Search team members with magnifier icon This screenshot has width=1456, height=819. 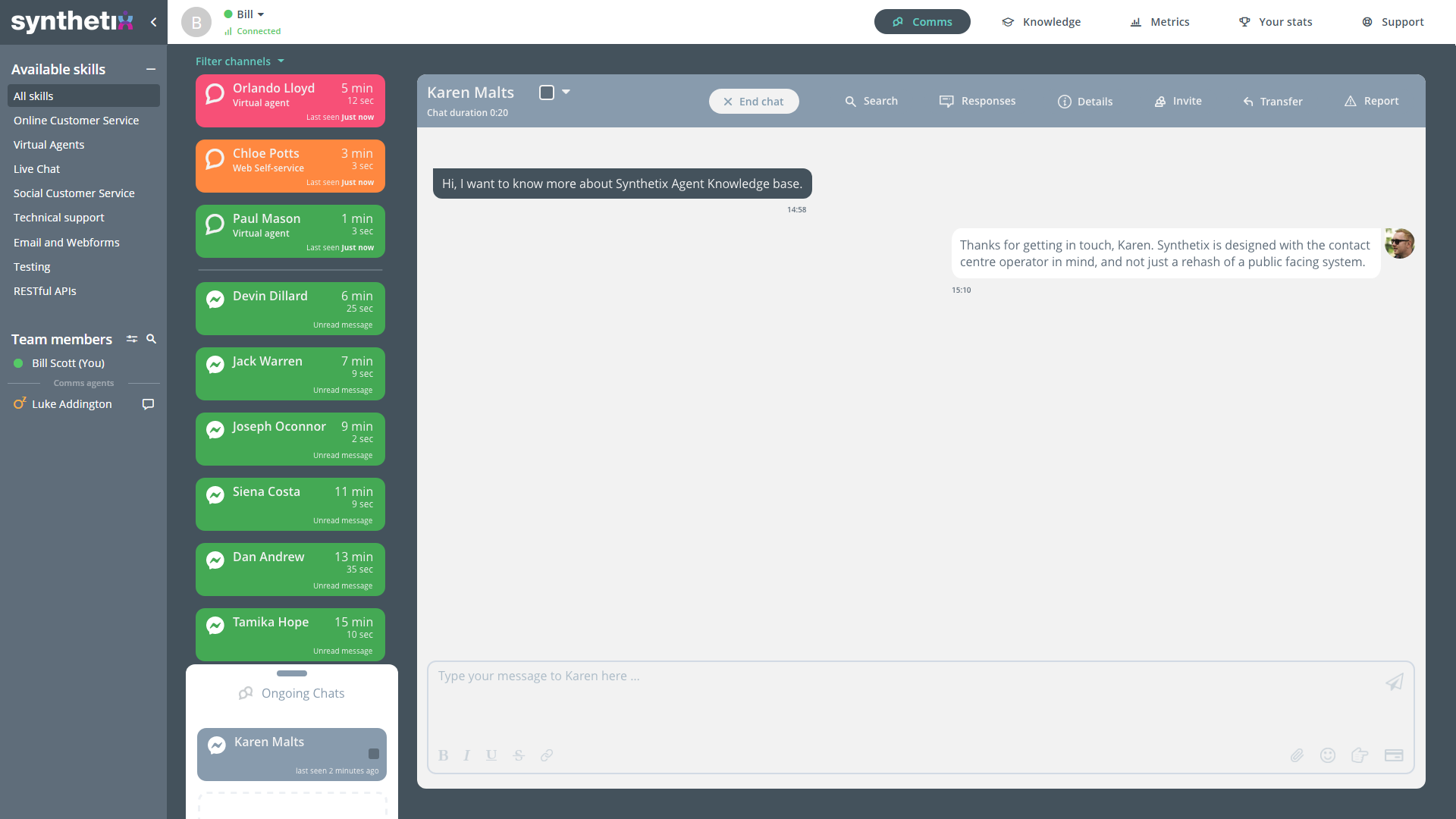click(x=151, y=339)
